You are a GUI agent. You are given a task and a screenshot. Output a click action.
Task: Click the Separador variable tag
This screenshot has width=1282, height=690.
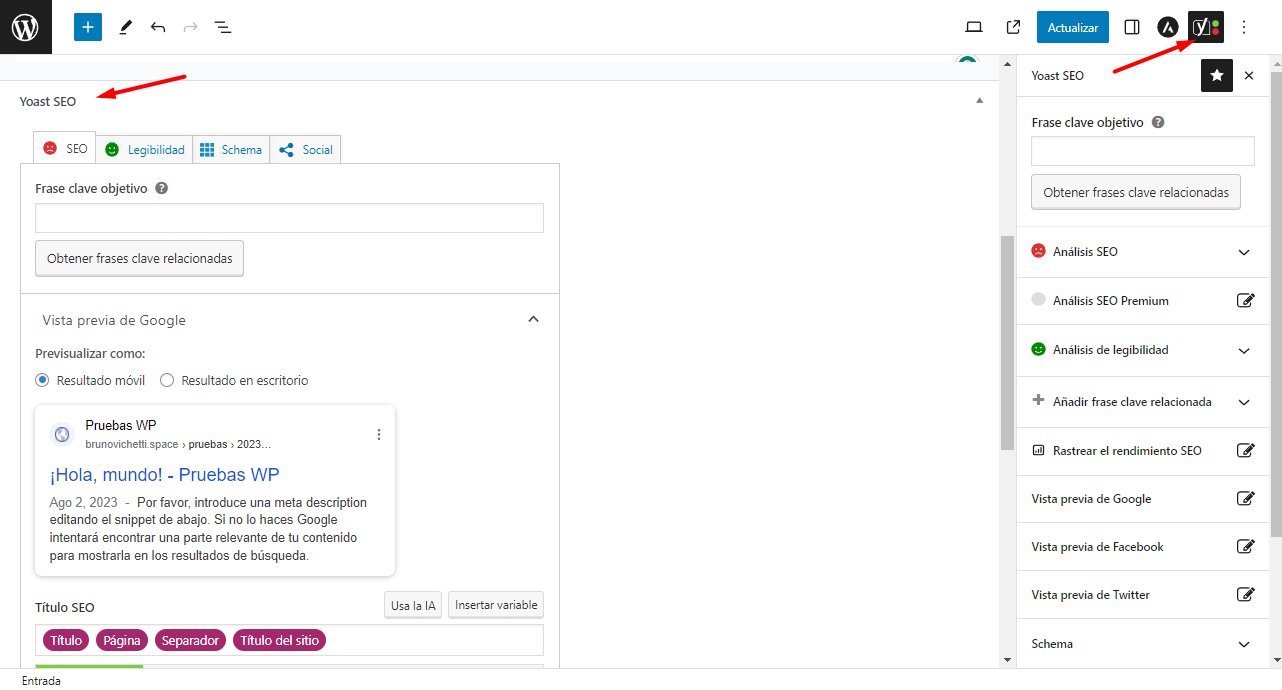pos(190,640)
